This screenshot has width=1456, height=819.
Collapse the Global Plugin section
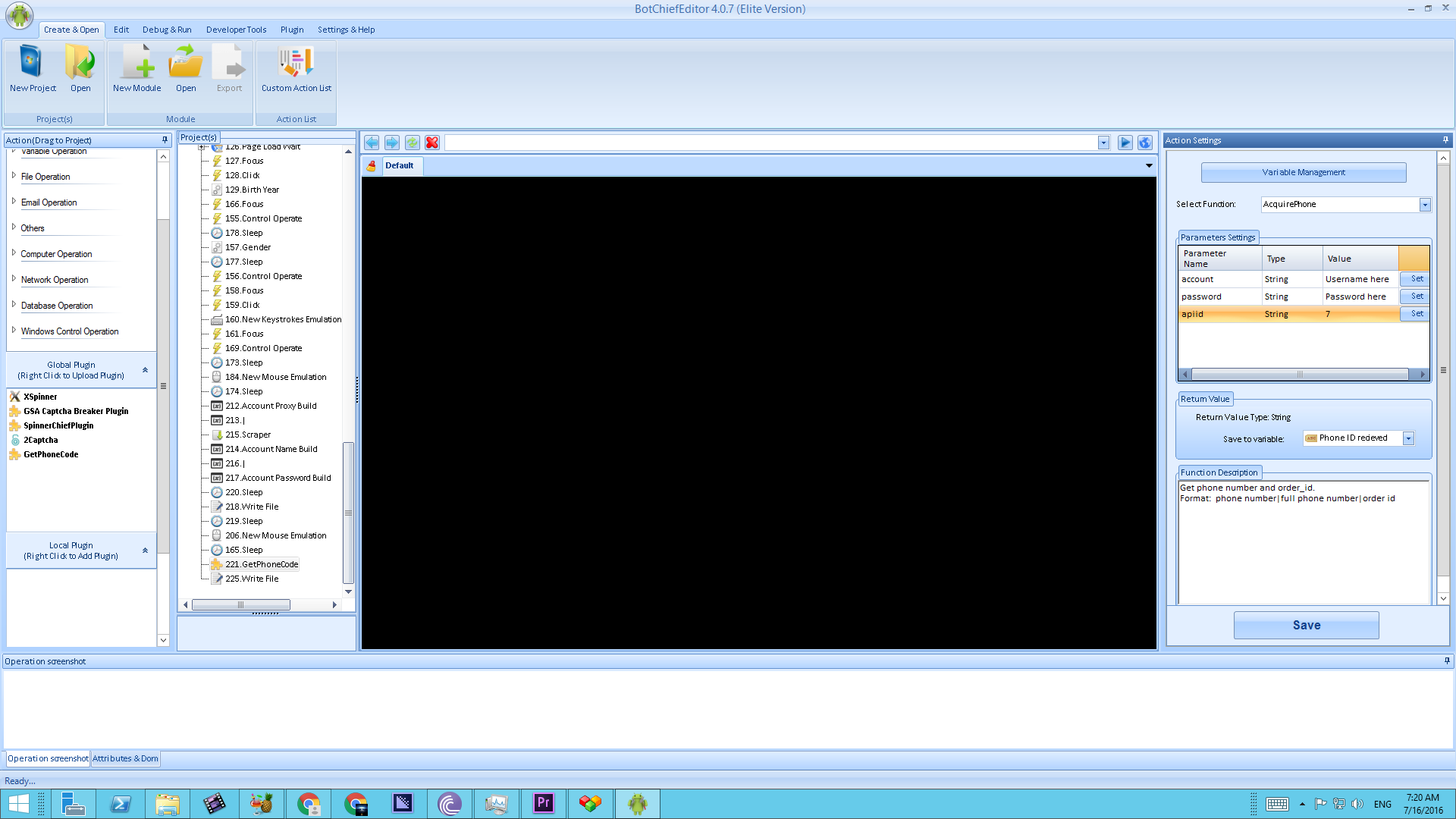pos(145,370)
